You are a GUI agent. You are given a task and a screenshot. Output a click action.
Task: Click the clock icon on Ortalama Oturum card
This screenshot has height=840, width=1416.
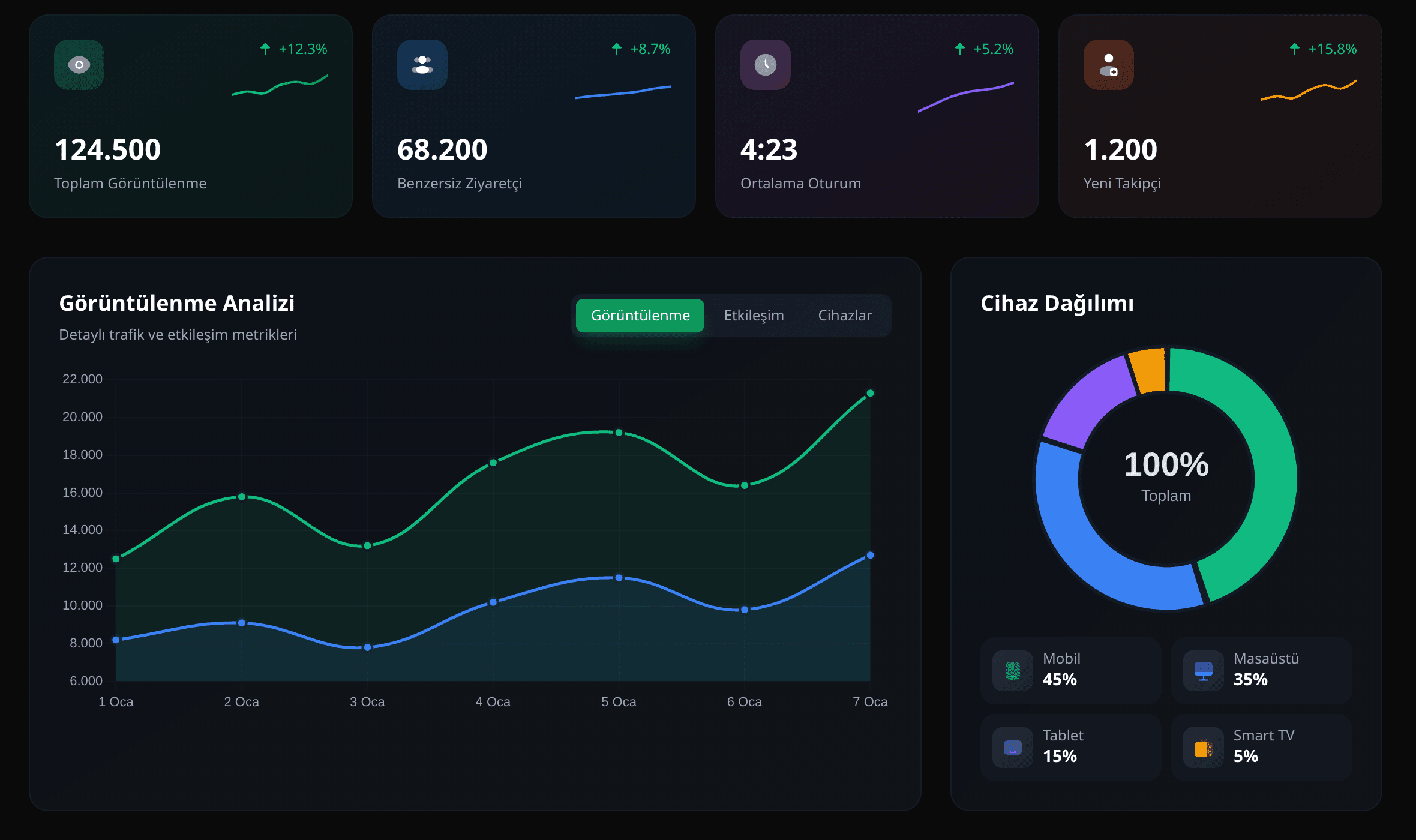pyautogui.click(x=766, y=65)
